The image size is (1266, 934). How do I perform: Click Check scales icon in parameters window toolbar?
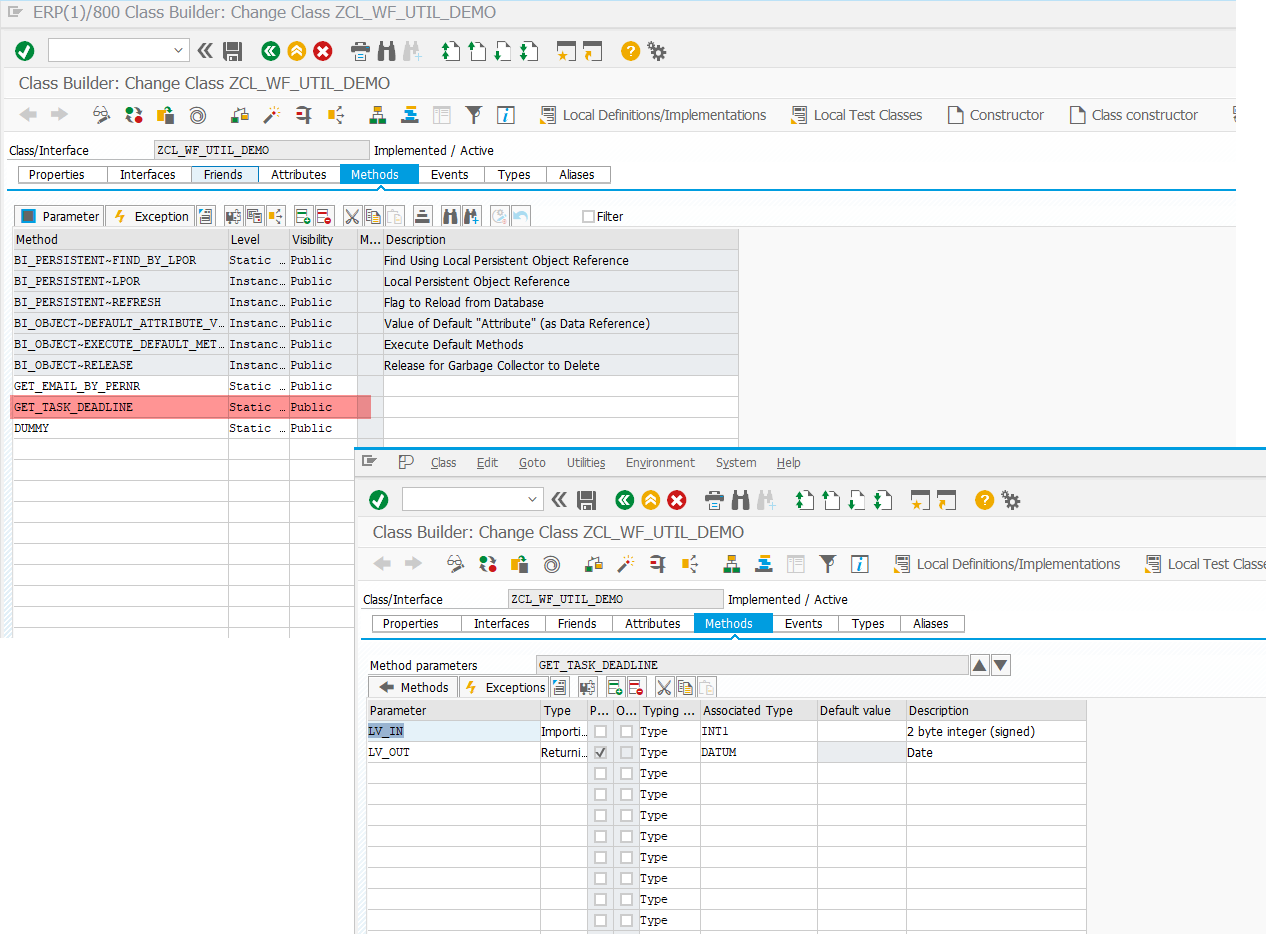click(593, 564)
